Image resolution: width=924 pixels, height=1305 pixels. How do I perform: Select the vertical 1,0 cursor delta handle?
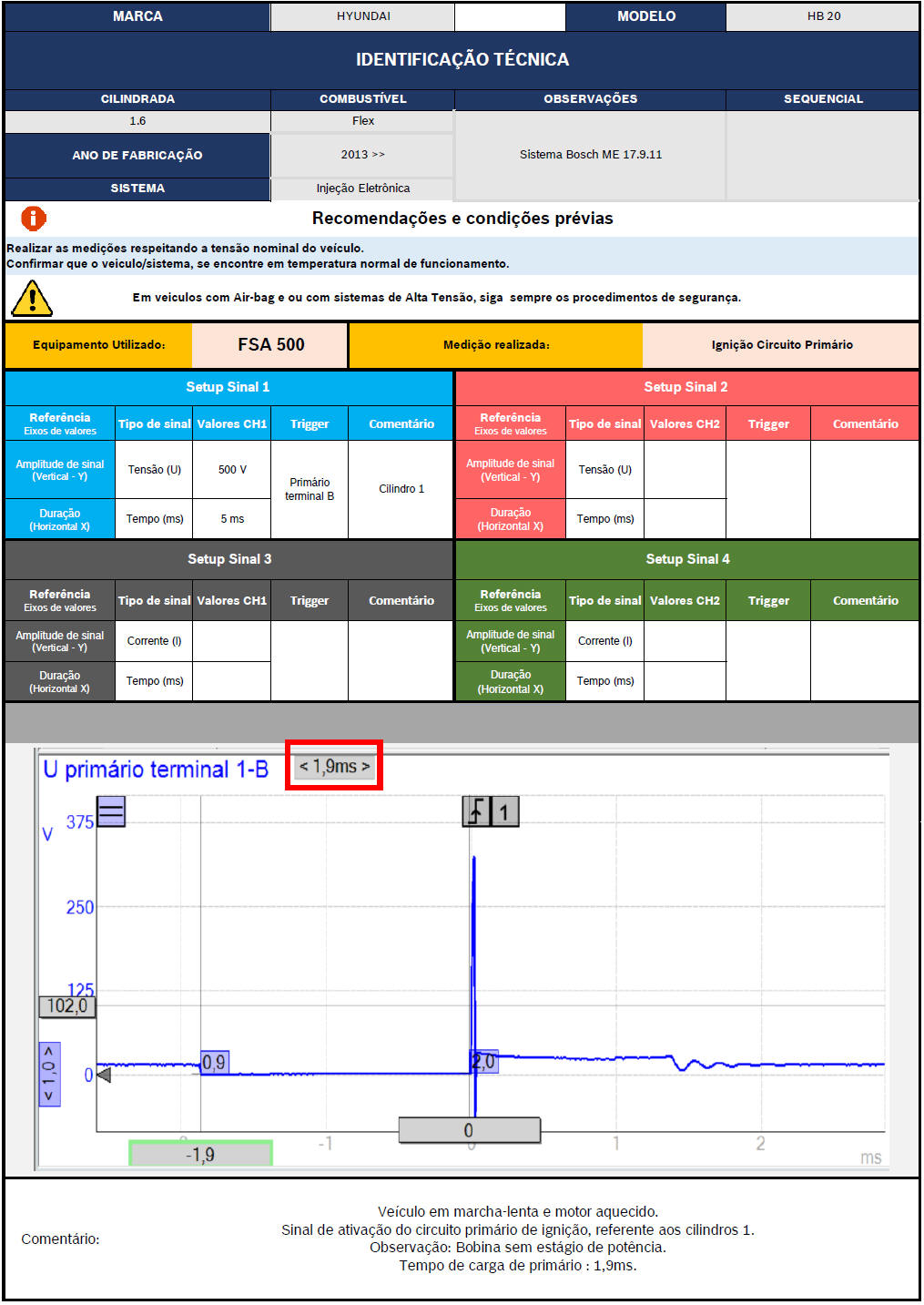point(49,1074)
